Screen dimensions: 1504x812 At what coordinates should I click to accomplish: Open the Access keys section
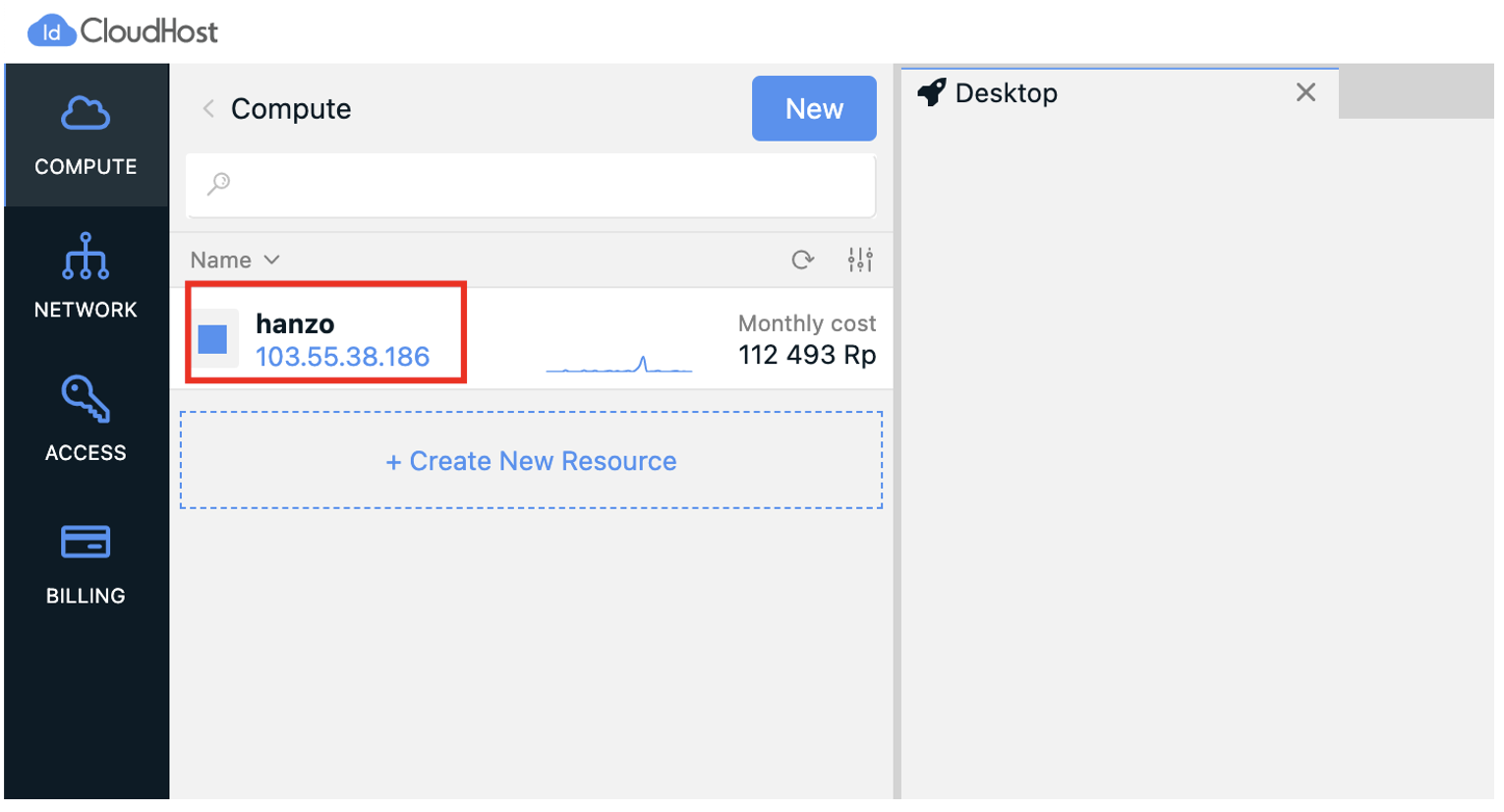click(x=86, y=399)
